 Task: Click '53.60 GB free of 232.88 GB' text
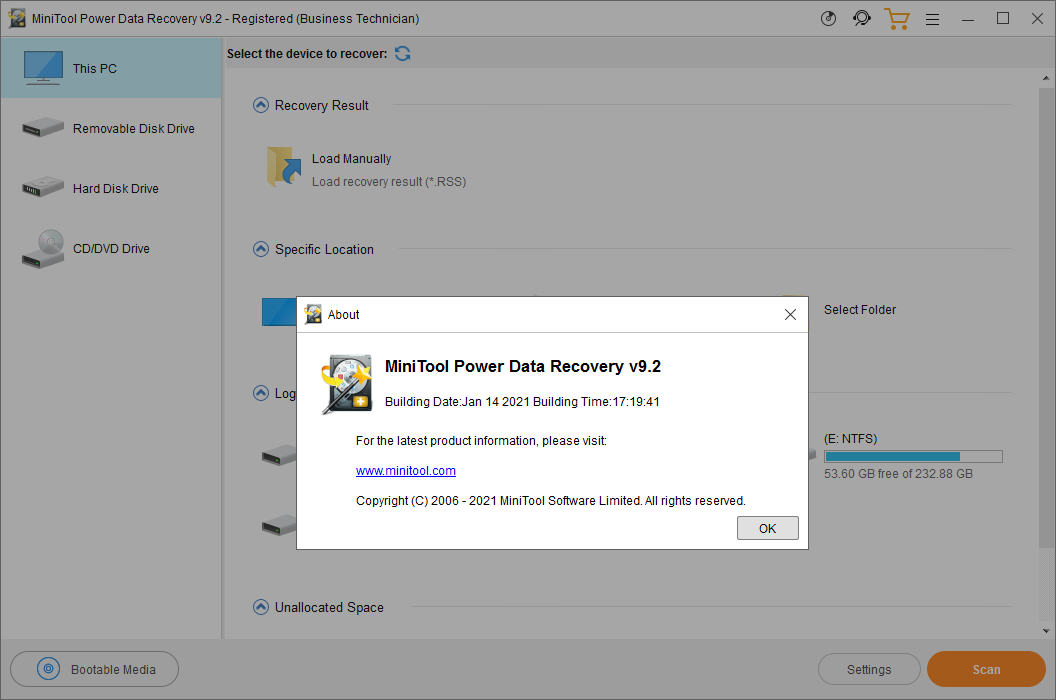(898, 474)
